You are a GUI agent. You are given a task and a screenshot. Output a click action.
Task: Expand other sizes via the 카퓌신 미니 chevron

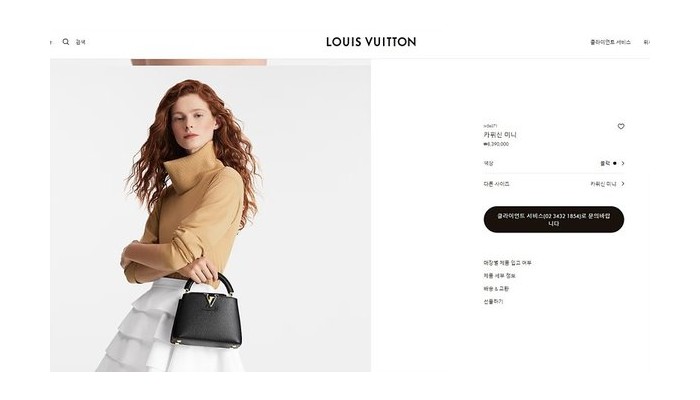tap(623, 183)
